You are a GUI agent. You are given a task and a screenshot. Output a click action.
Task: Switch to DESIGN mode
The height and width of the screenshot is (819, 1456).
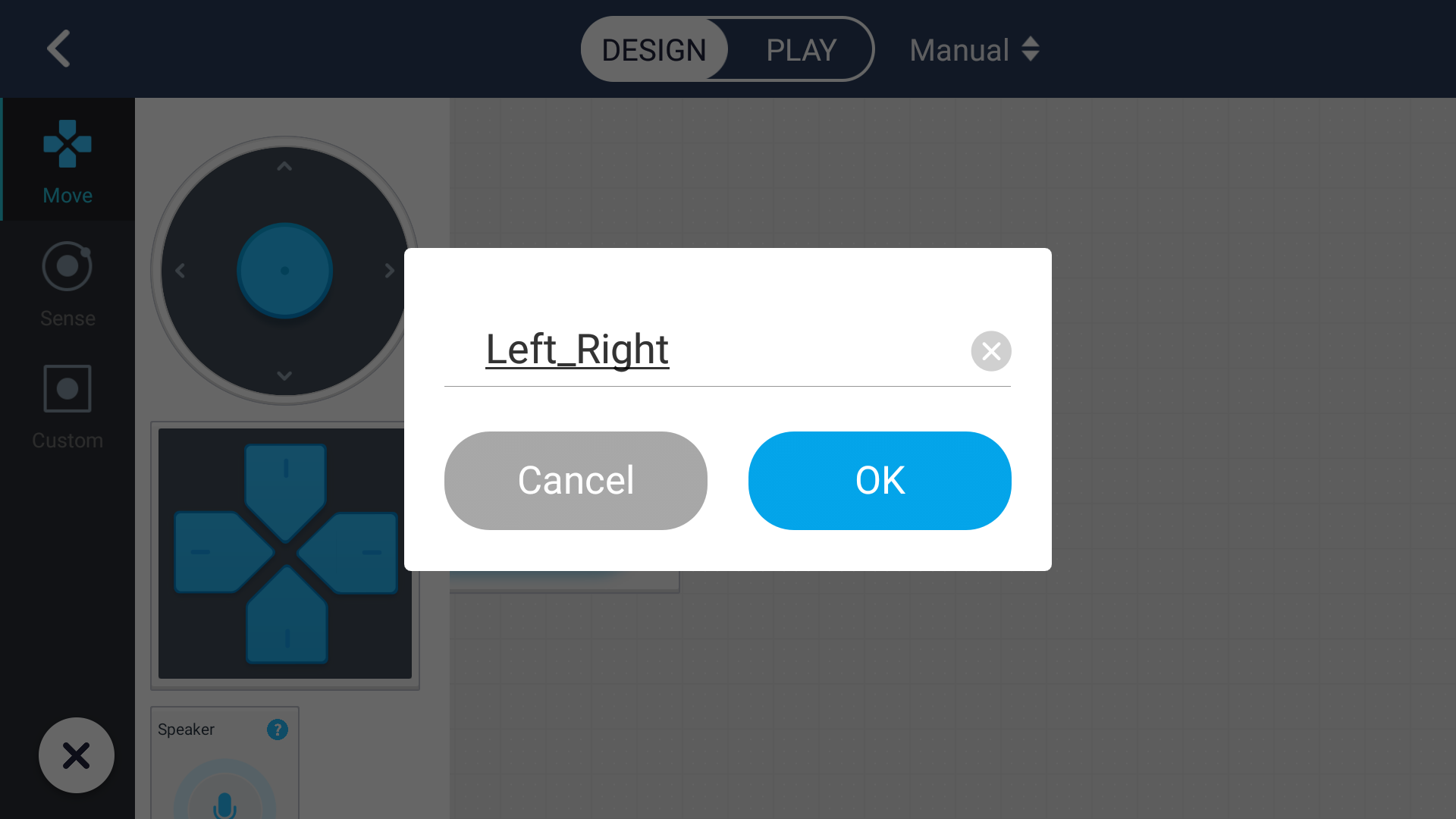[x=654, y=50]
